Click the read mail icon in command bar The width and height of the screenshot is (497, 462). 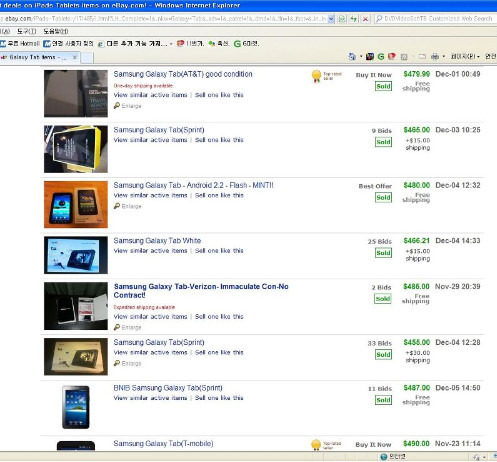point(422,57)
